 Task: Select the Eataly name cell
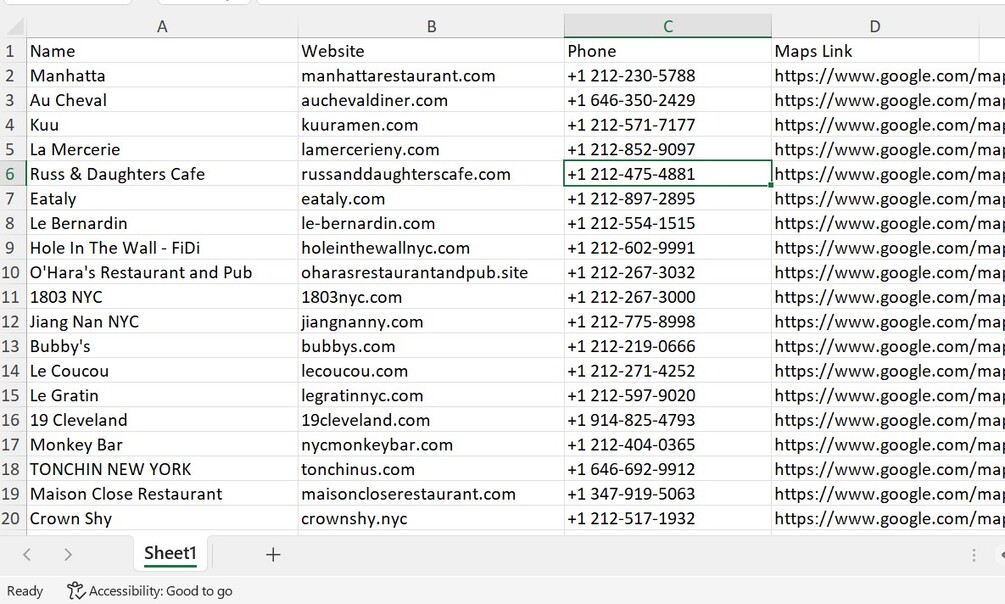coord(162,199)
